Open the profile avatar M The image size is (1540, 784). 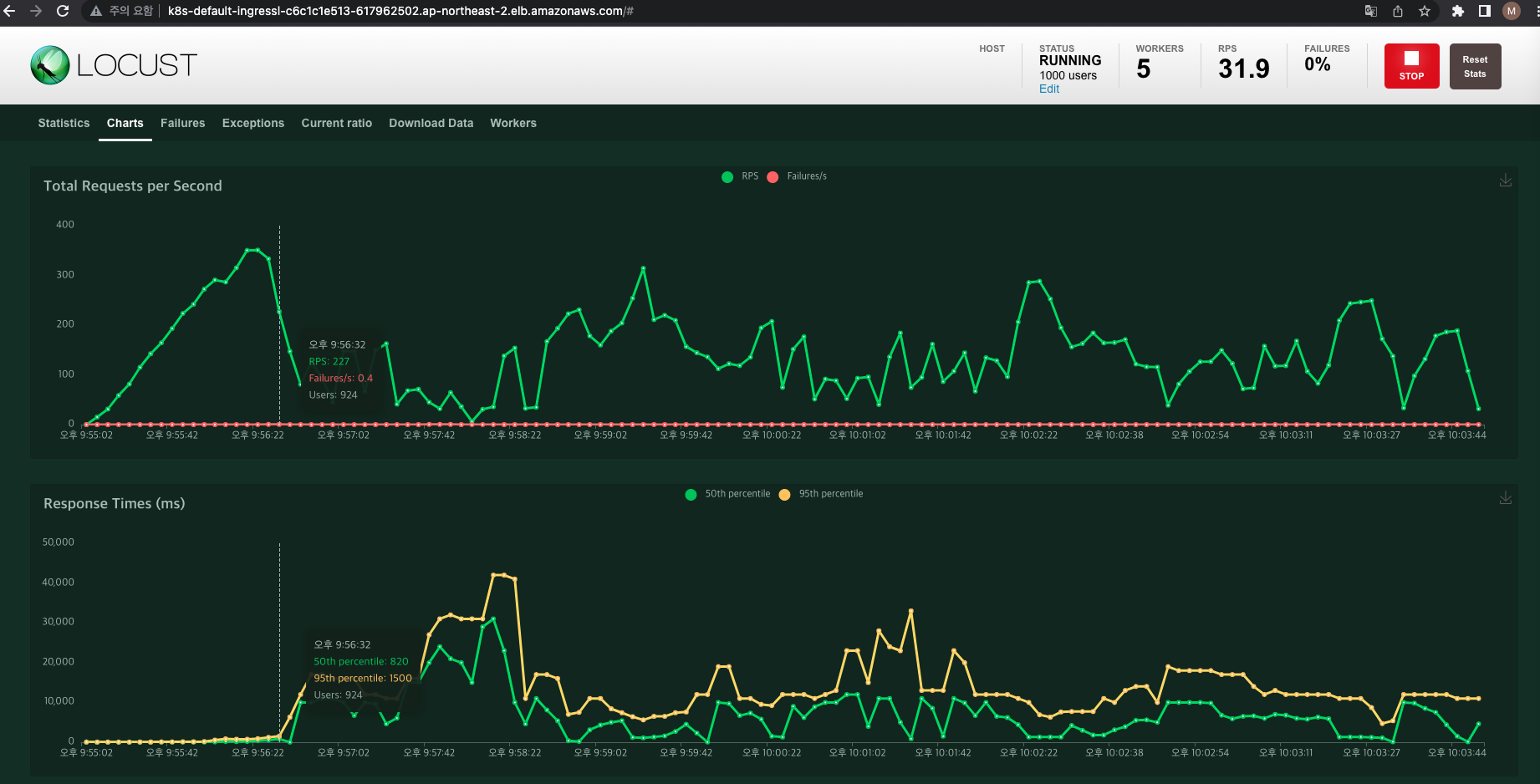tap(1512, 11)
